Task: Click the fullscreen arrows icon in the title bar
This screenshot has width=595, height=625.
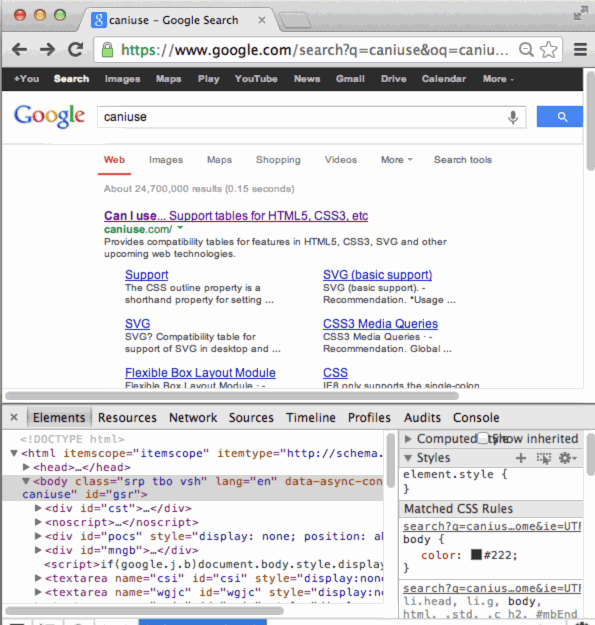Action: (581, 13)
